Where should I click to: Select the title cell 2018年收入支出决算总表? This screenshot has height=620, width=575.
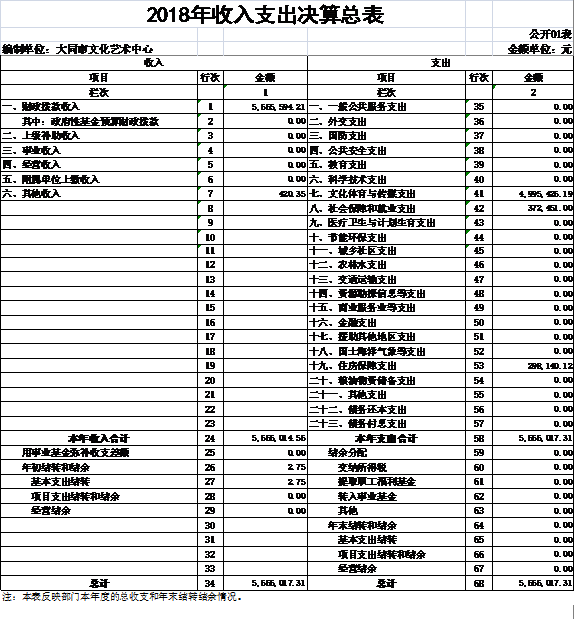pyautogui.click(x=265, y=15)
